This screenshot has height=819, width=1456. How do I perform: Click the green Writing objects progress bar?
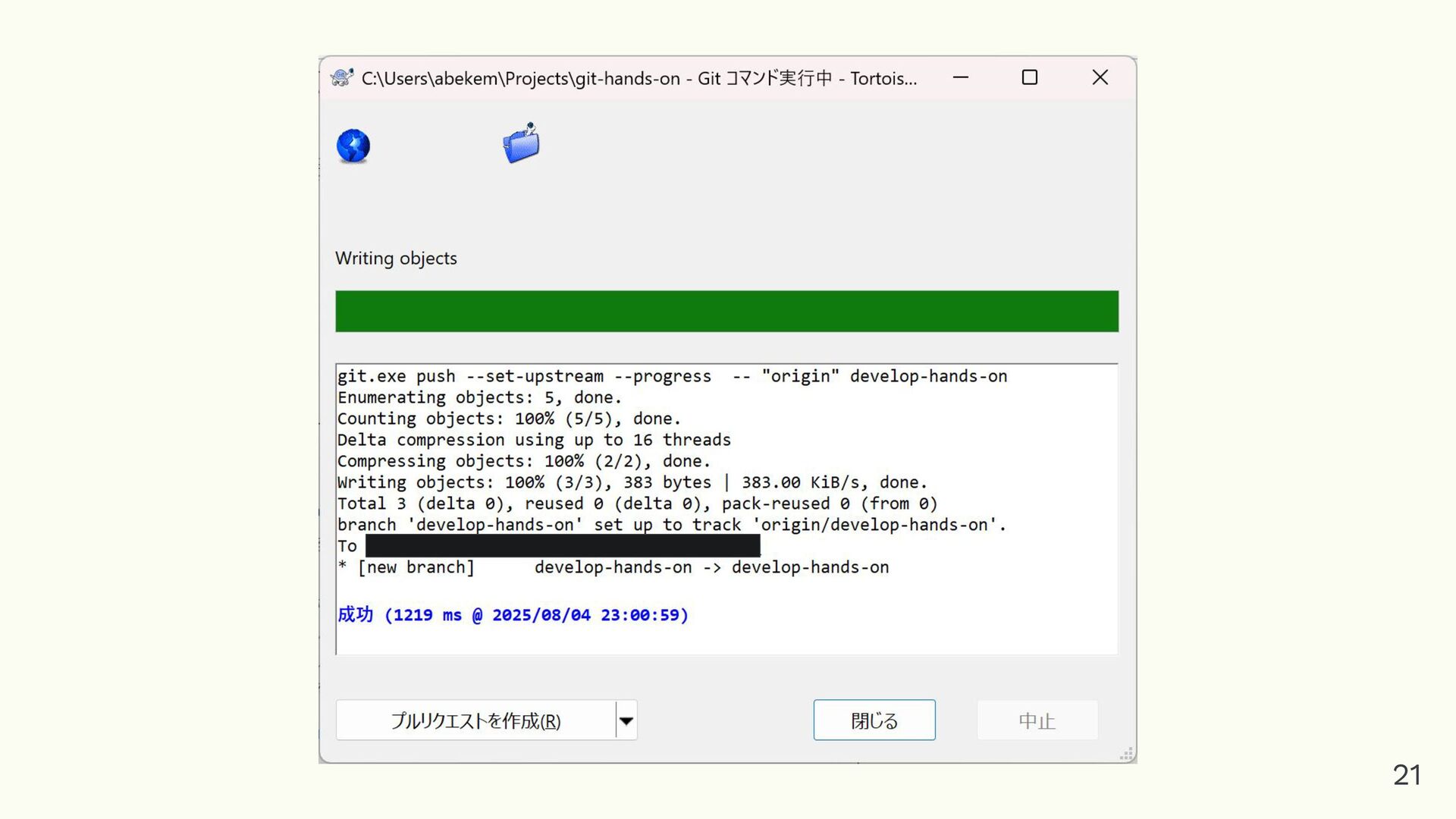(x=727, y=311)
